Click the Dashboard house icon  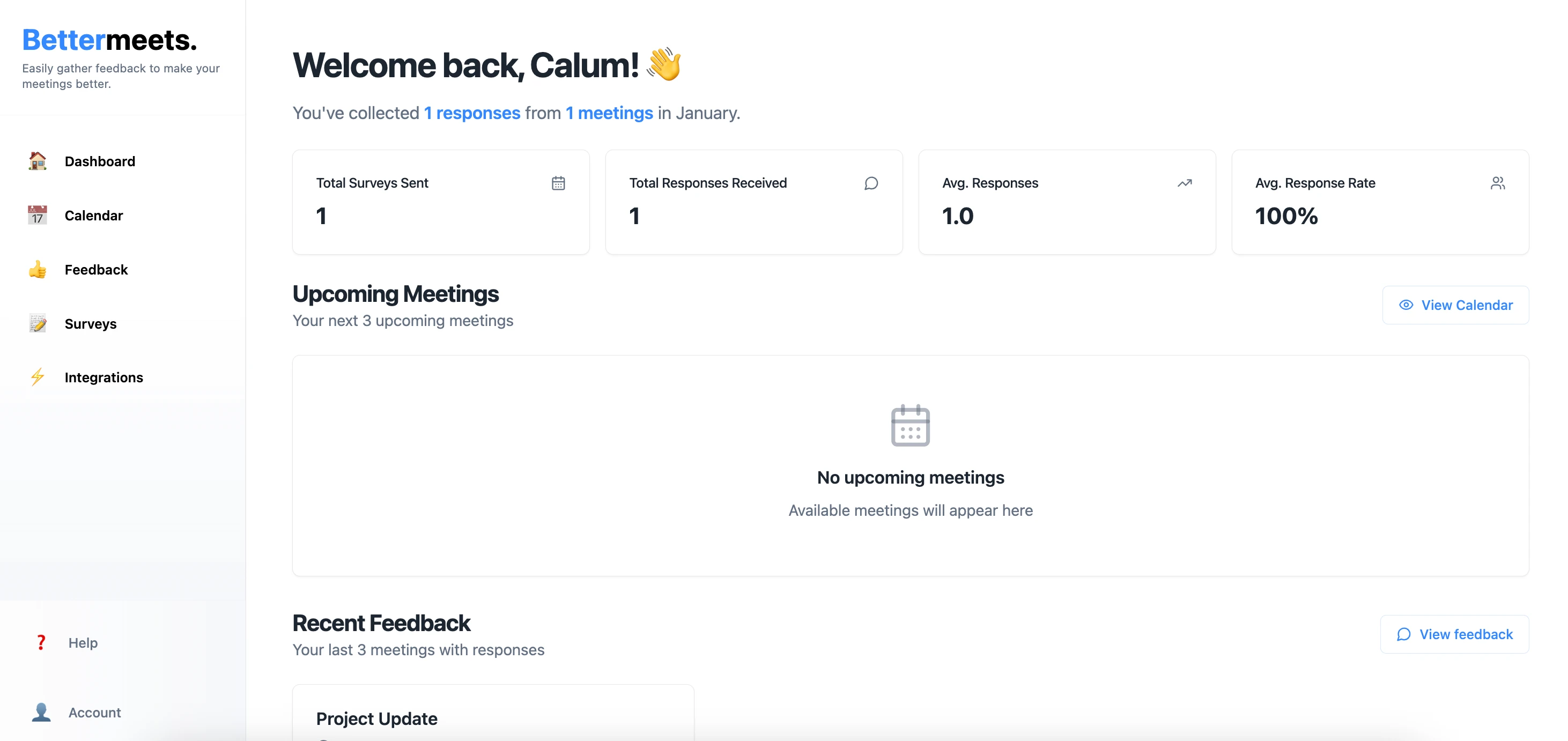coord(38,161)
